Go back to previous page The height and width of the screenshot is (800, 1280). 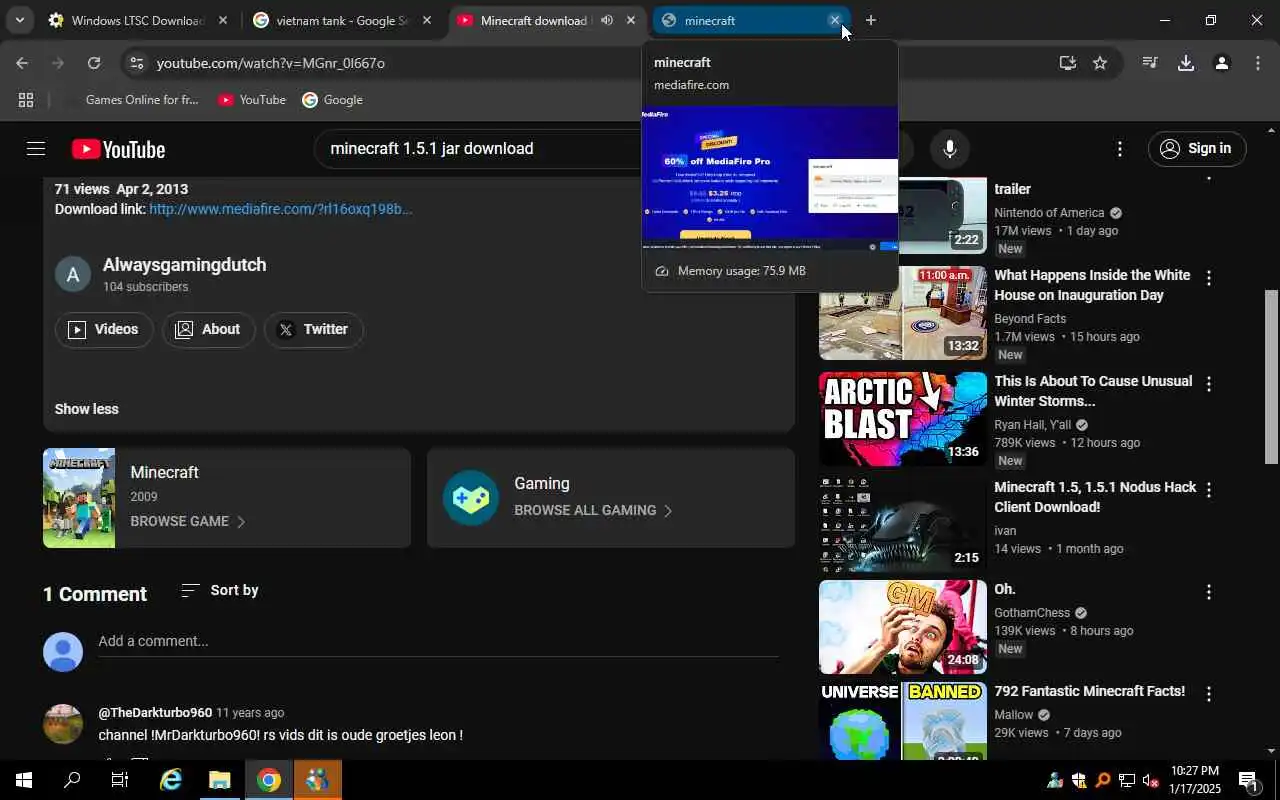coord(22,63)
